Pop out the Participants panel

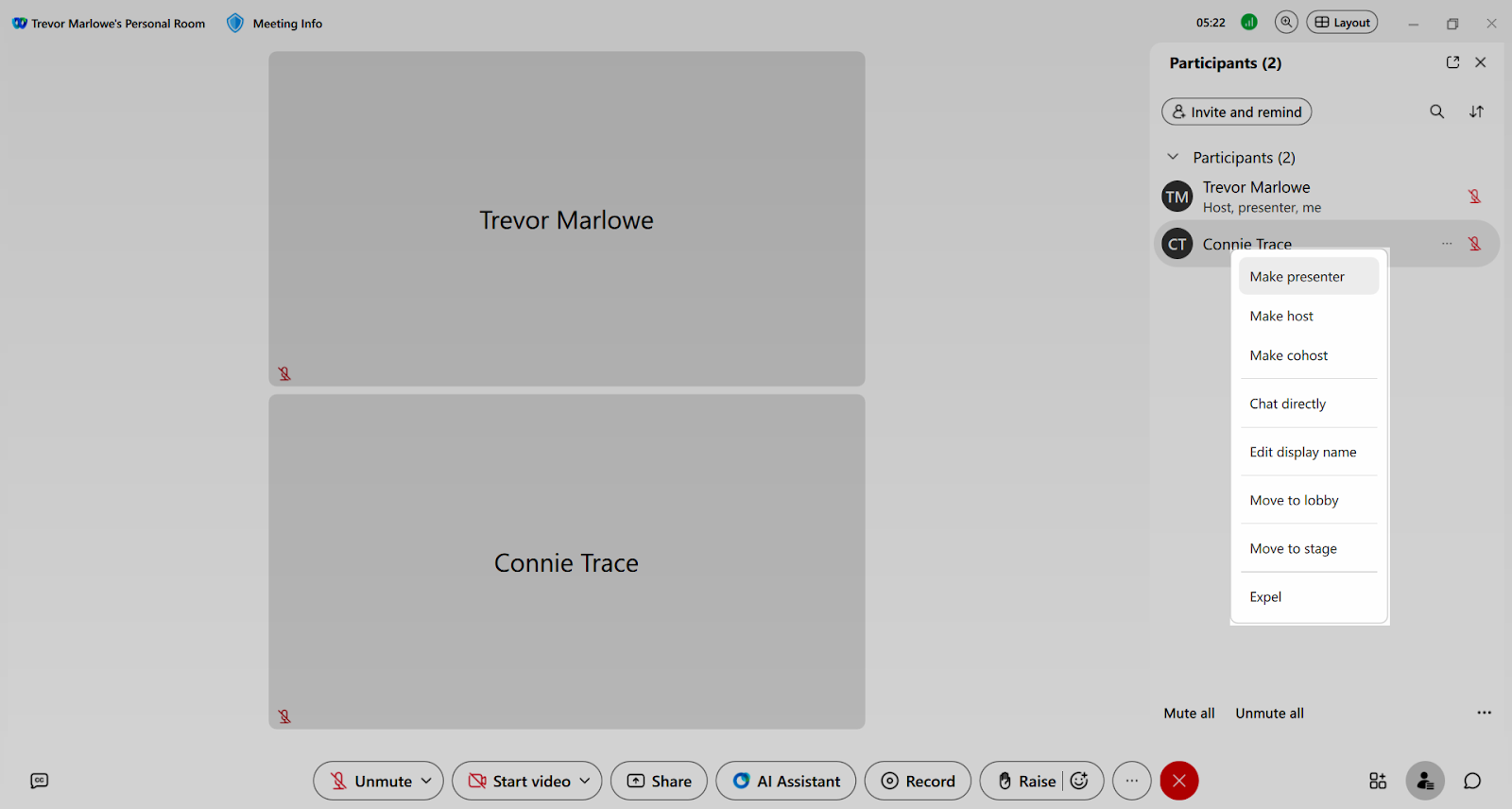click(x=1452, y=62)
